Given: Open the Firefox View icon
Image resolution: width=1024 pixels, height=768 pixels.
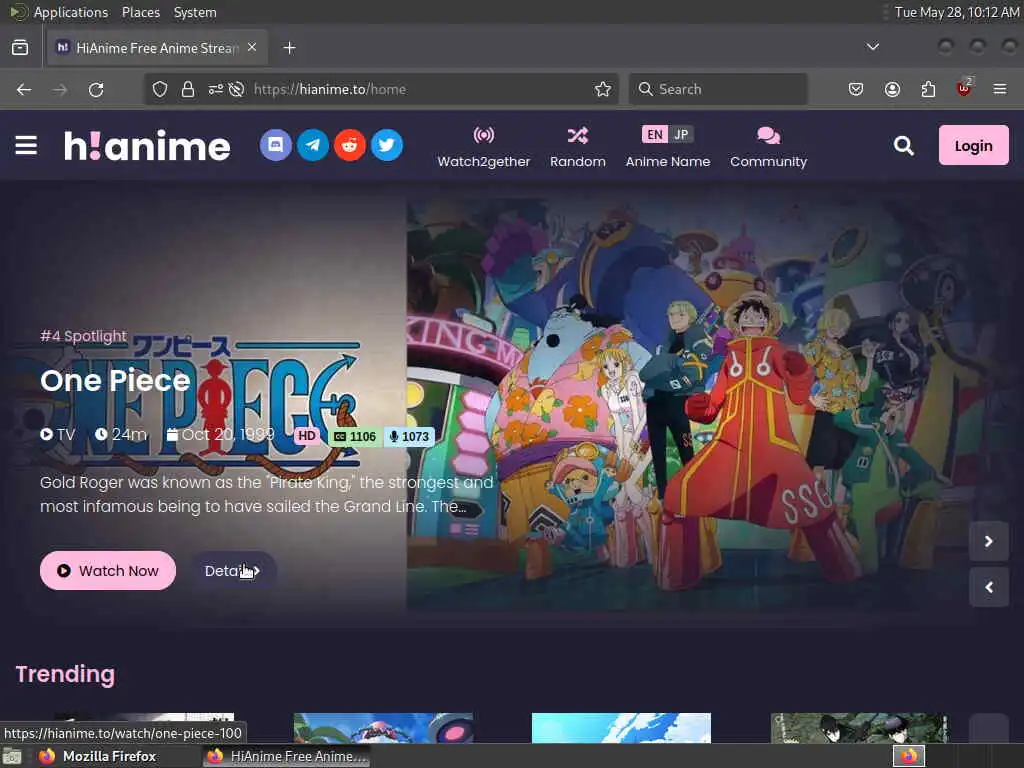Looking at the screenshot, I should (20, 48).
